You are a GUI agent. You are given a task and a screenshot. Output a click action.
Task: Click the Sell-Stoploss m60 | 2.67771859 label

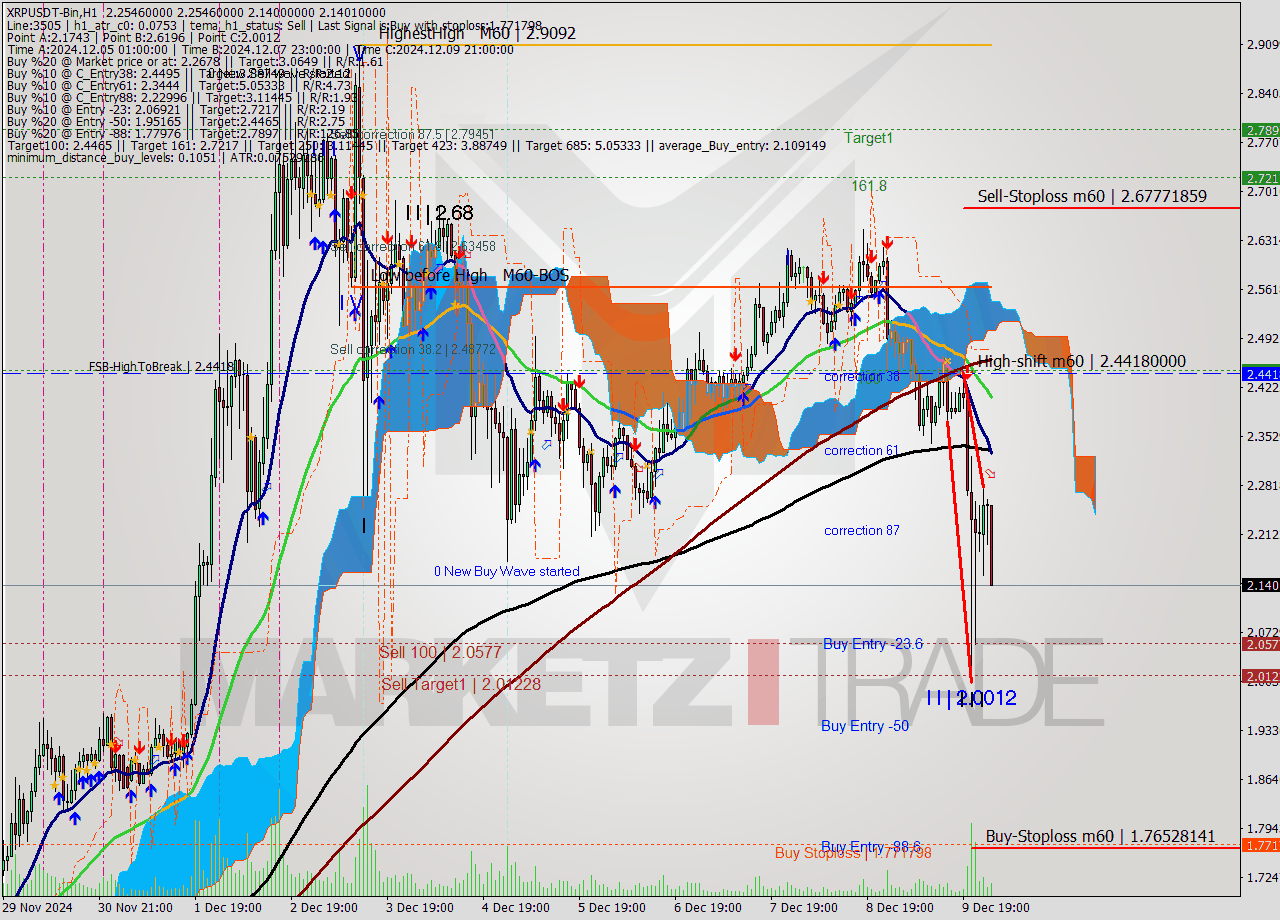(x=1092, y=197)
